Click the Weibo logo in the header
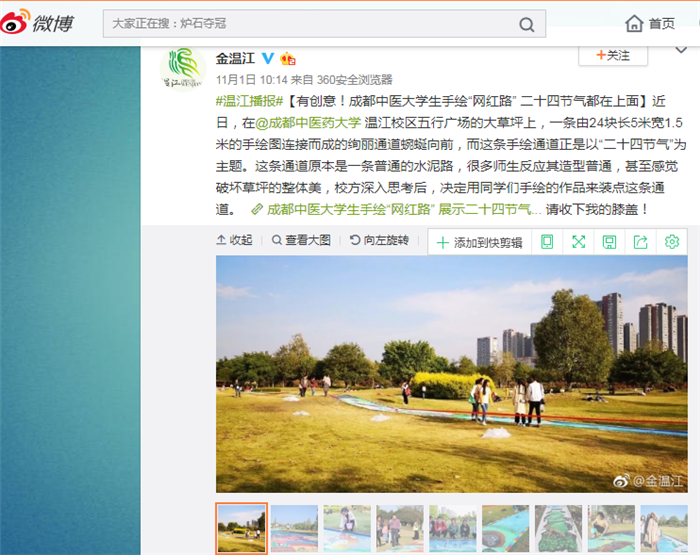Viewport: 700px width, 555px height. [42, 23]
